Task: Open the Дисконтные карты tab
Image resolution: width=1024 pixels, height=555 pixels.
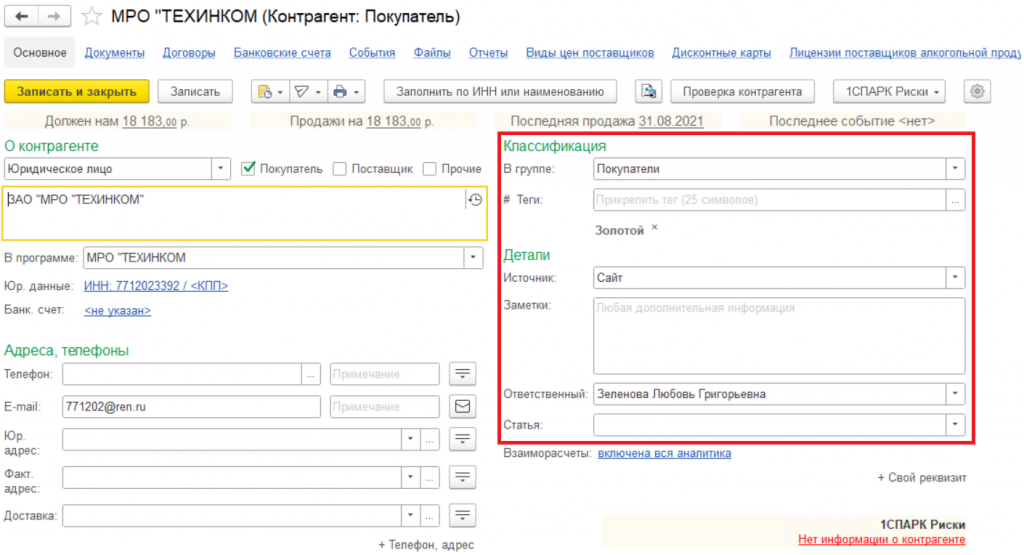Action: tap(721, 52)
